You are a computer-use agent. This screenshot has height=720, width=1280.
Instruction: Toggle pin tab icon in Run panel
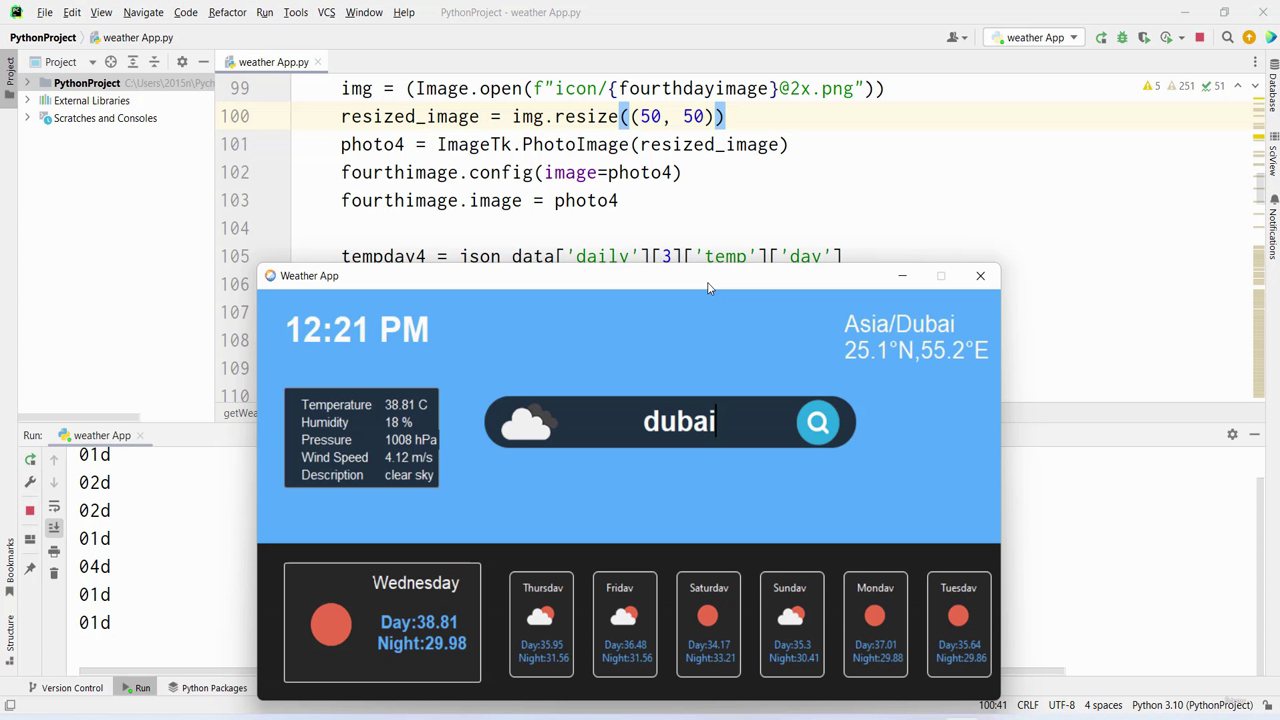[30, 569]
